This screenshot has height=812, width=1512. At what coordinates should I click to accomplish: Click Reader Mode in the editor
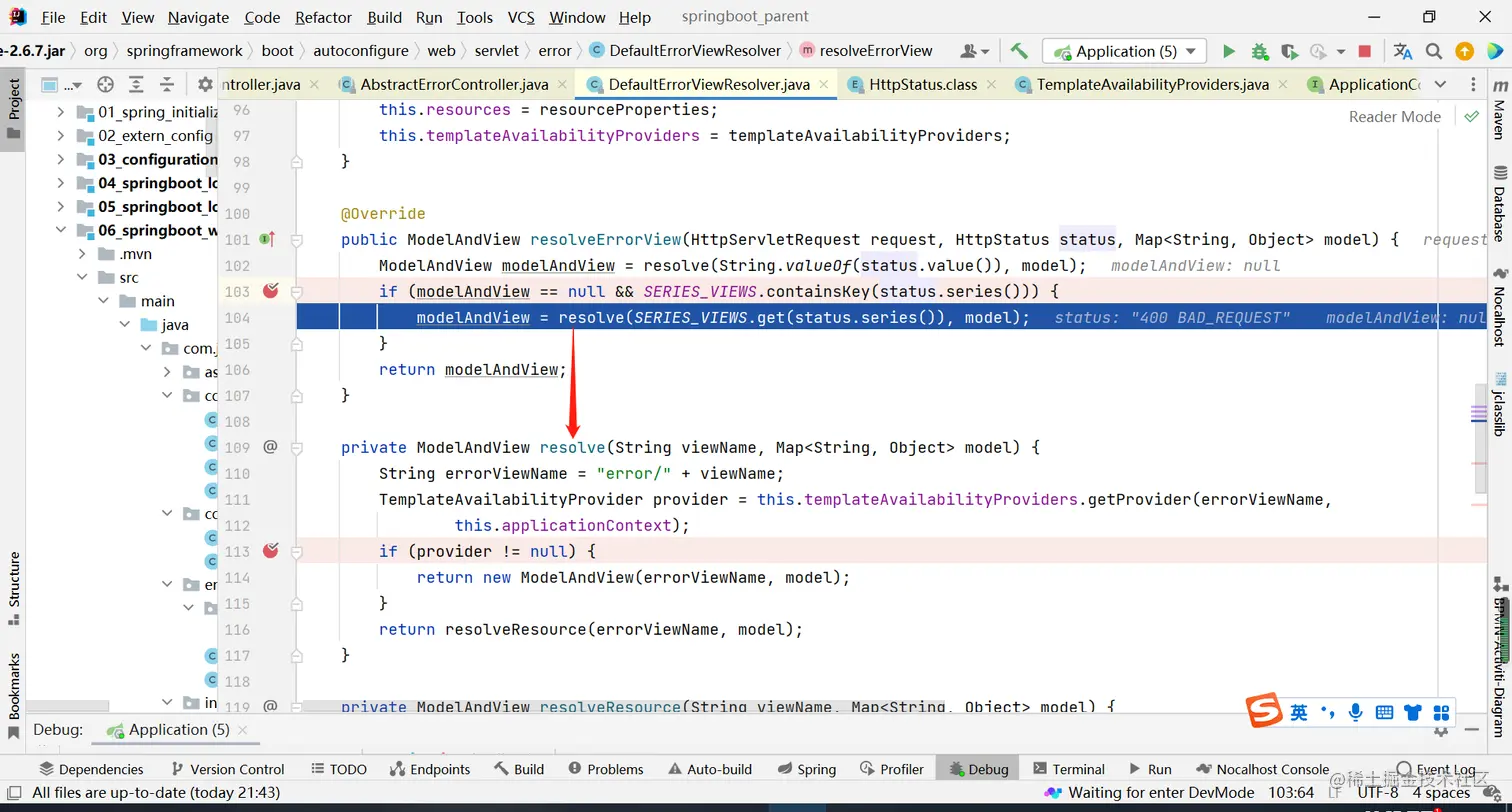tap(1395, 116)
